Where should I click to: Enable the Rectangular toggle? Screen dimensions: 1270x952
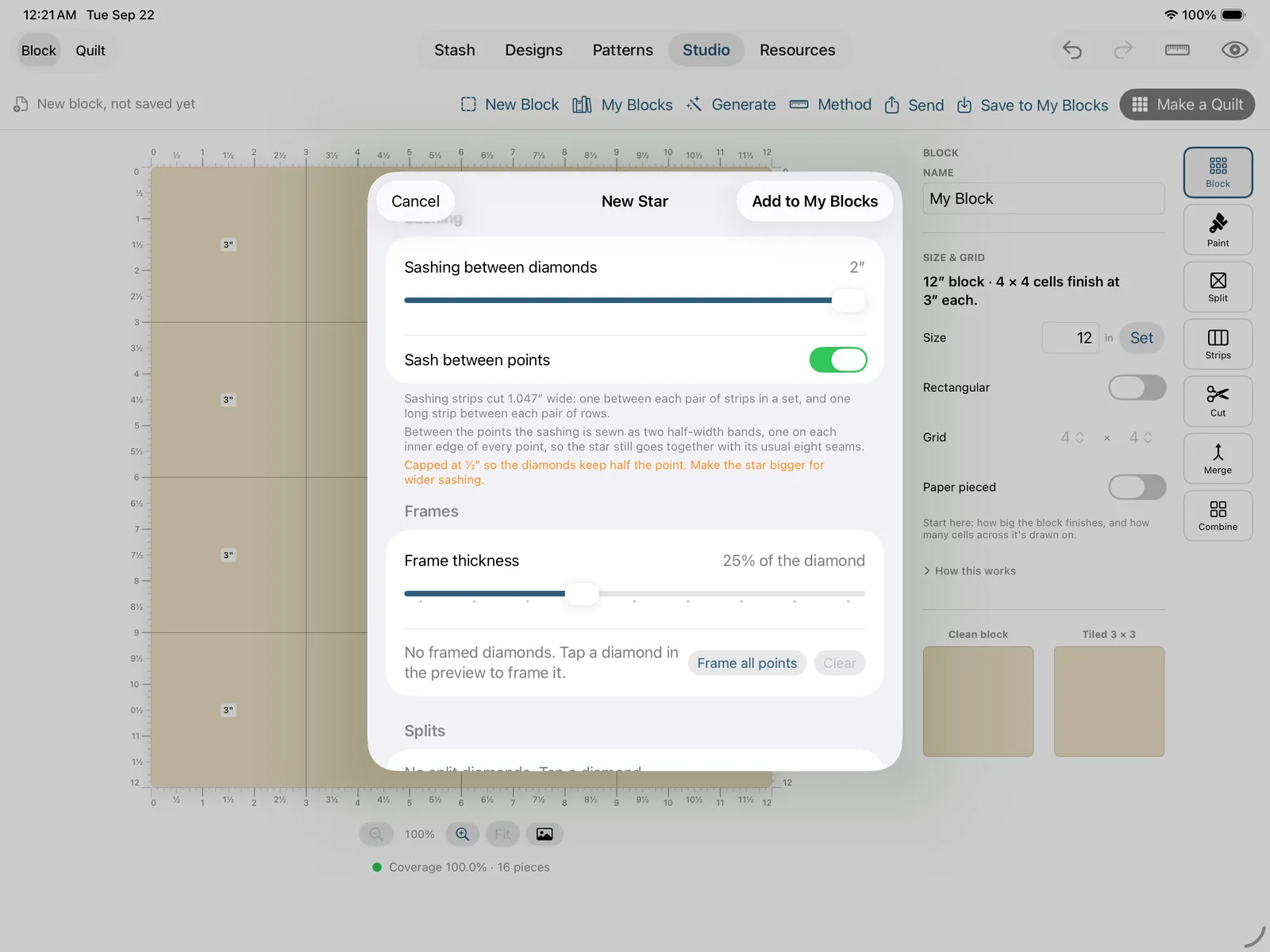click(x=1137, y=387)
